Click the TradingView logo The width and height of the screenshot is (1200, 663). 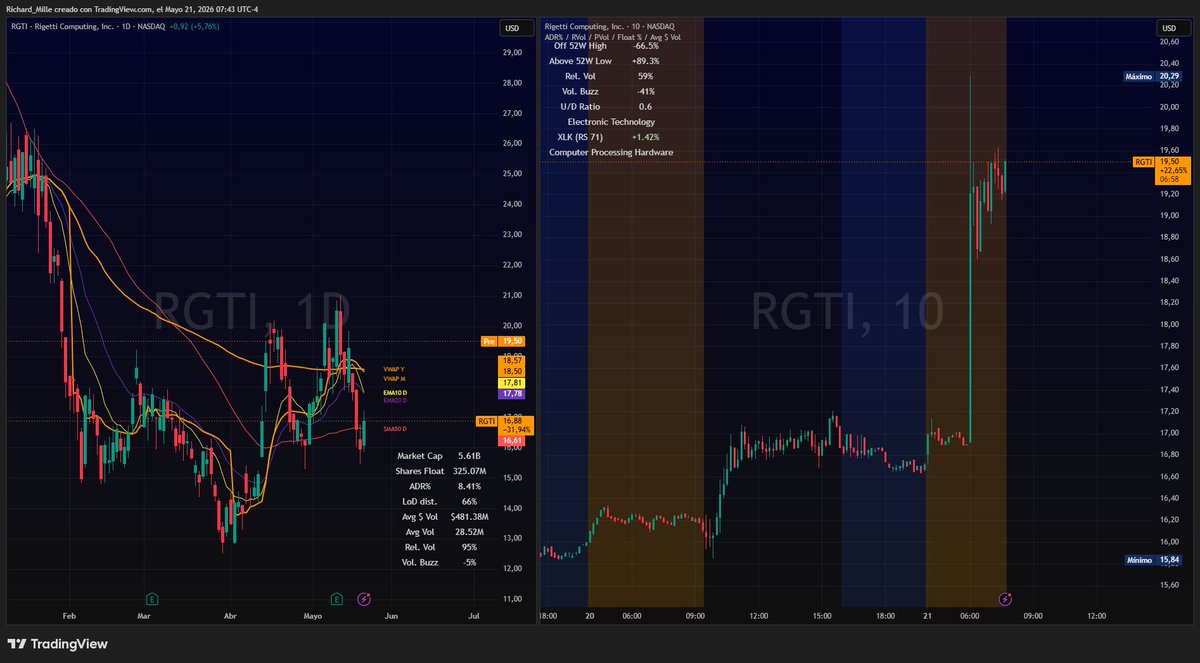(x=57, y=643)
